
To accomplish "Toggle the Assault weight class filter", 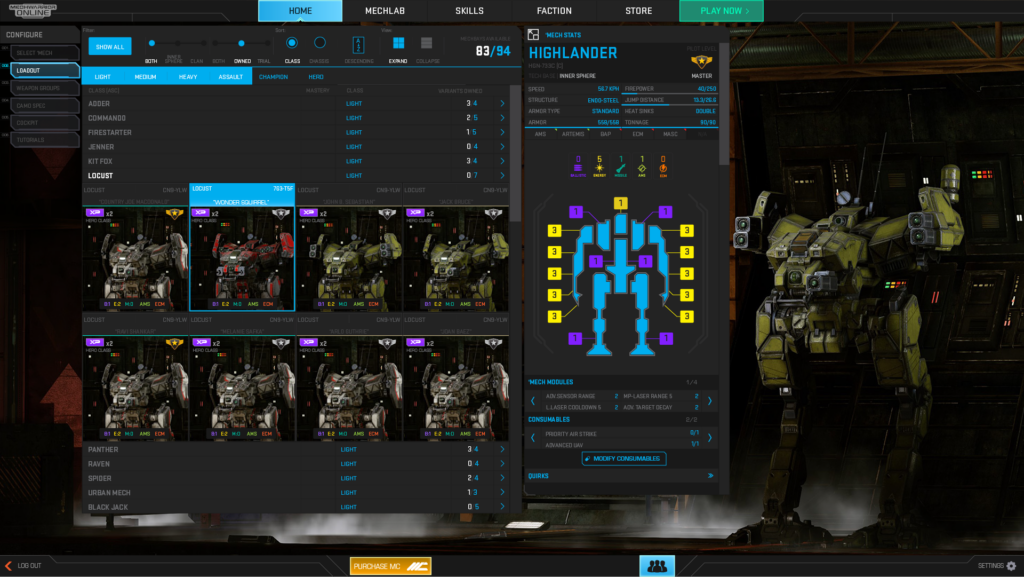I will coord(231,77).
